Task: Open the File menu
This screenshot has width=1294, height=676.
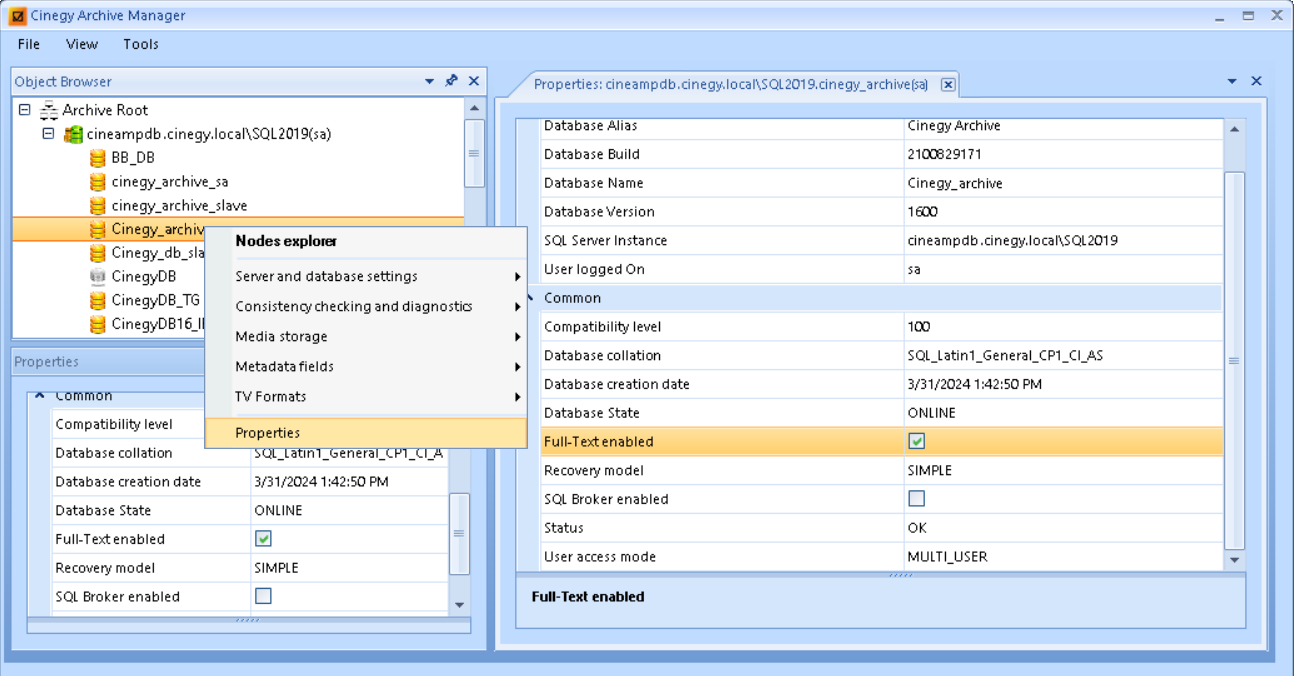Action: 29,44
